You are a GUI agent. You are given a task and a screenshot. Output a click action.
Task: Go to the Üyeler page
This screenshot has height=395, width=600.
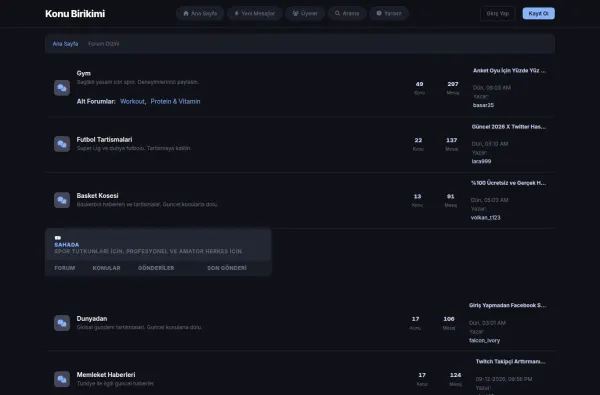pyautogui.click(x=305, y=13)
